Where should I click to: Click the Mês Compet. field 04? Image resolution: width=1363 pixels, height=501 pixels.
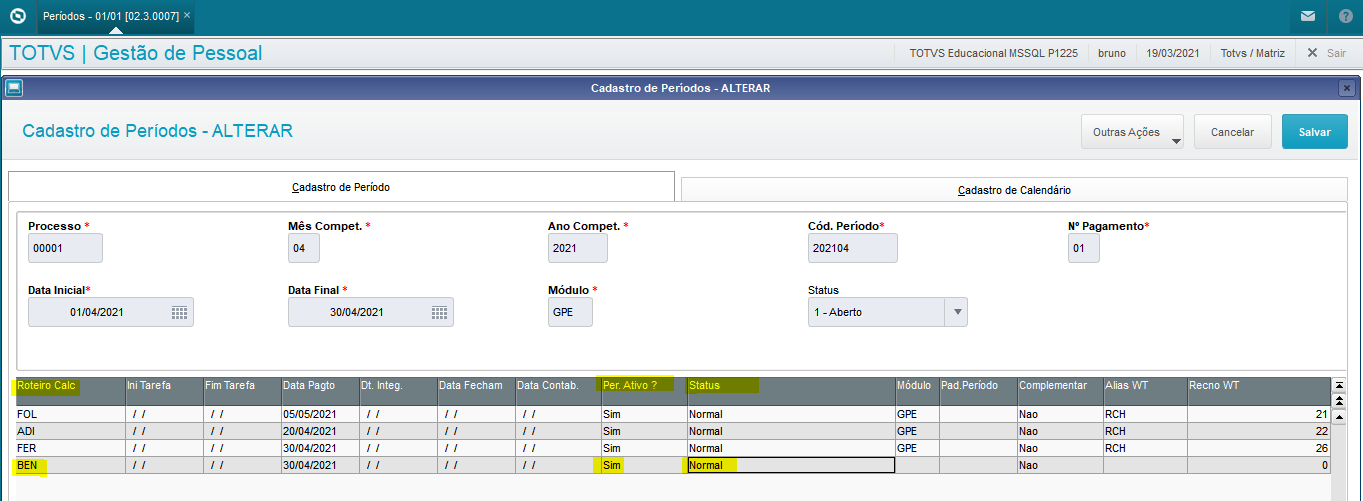tap(303, 248)
